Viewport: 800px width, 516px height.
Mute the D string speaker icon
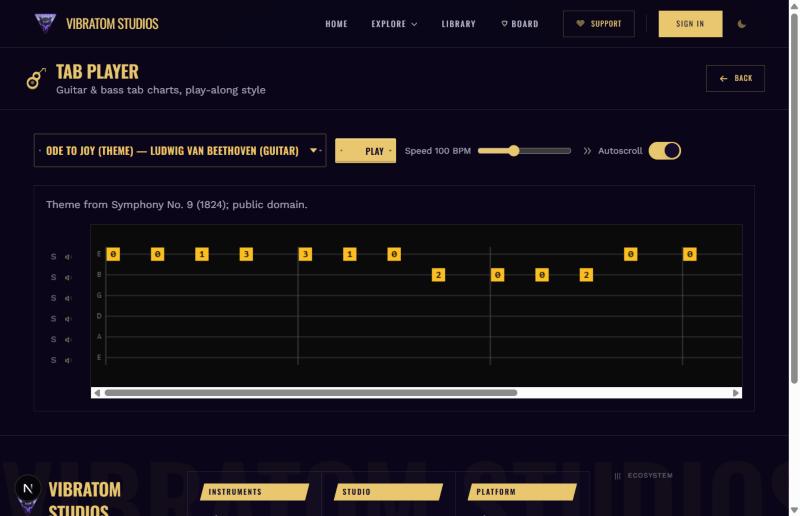68,319
